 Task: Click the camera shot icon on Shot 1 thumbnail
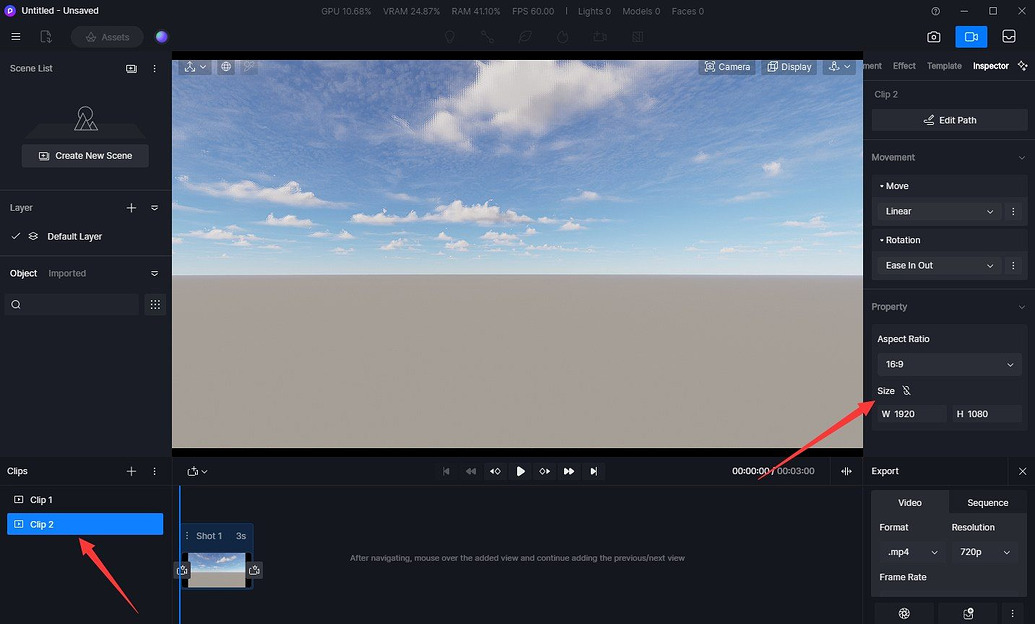pyautogui.click(x=182, y=569)
